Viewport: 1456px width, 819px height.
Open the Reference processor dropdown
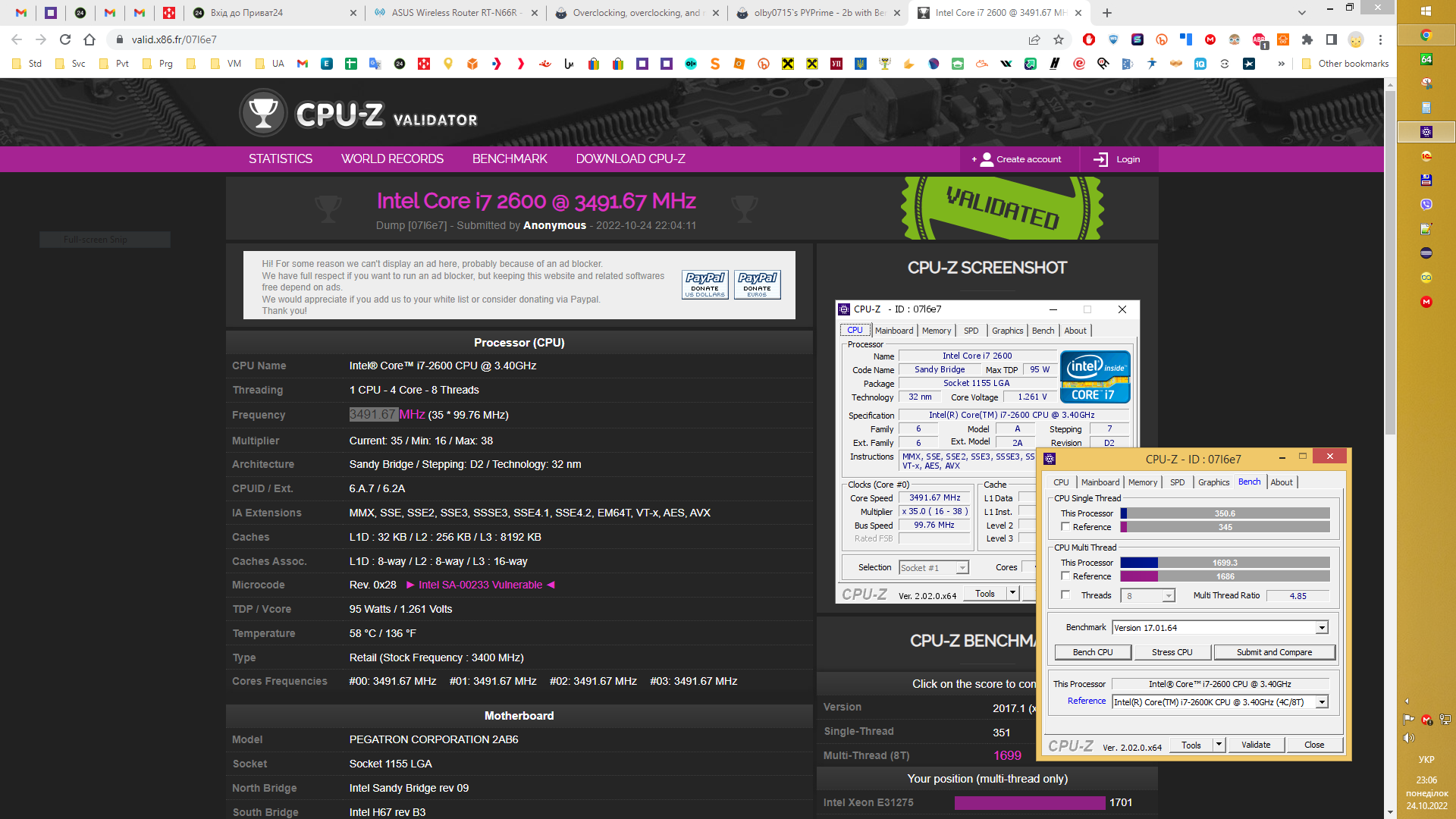click(1322, 702)
